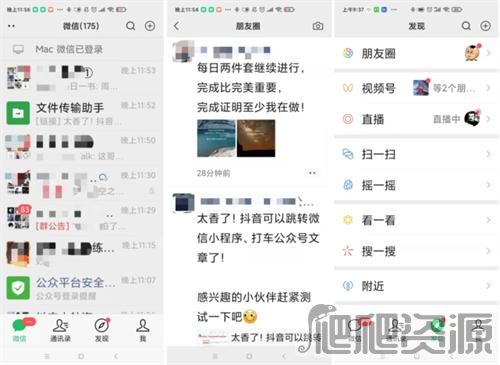Tap the avatar of the second moment poster
The height and width of the screenshot is (365, 500).
pyautogui.click(x=183, y=203)
